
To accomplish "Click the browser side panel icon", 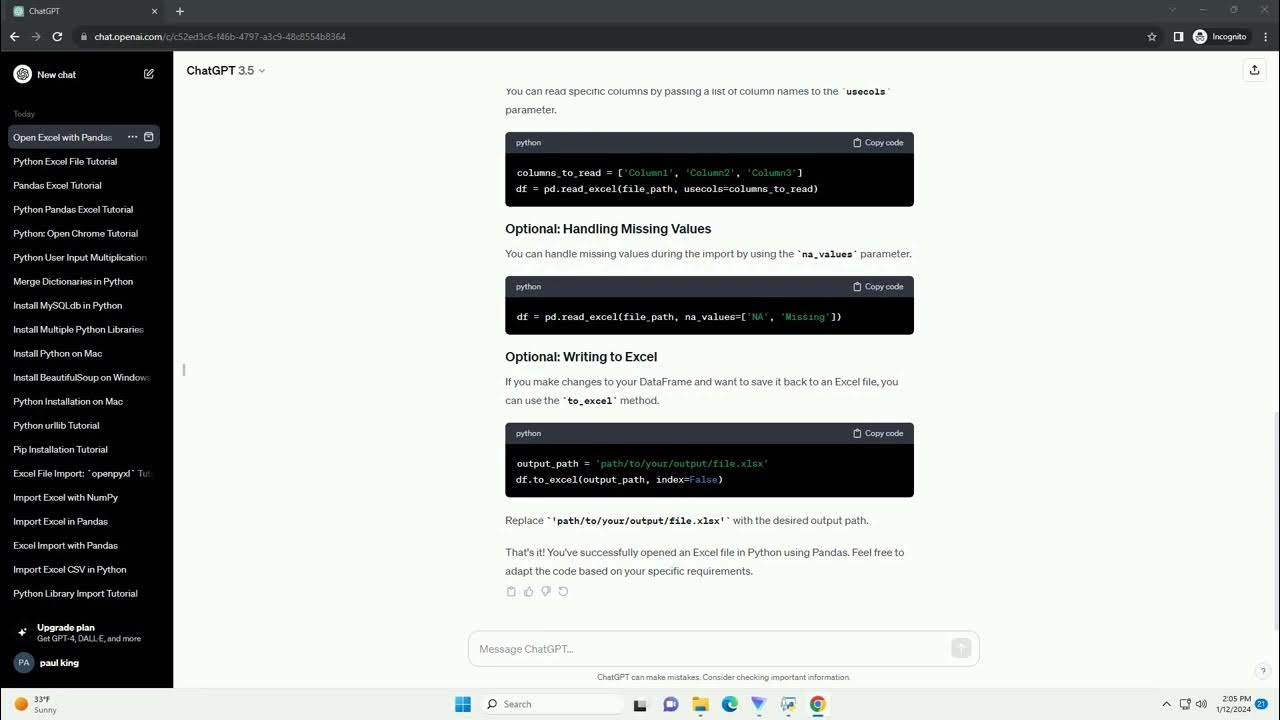I will point(1178,36).
